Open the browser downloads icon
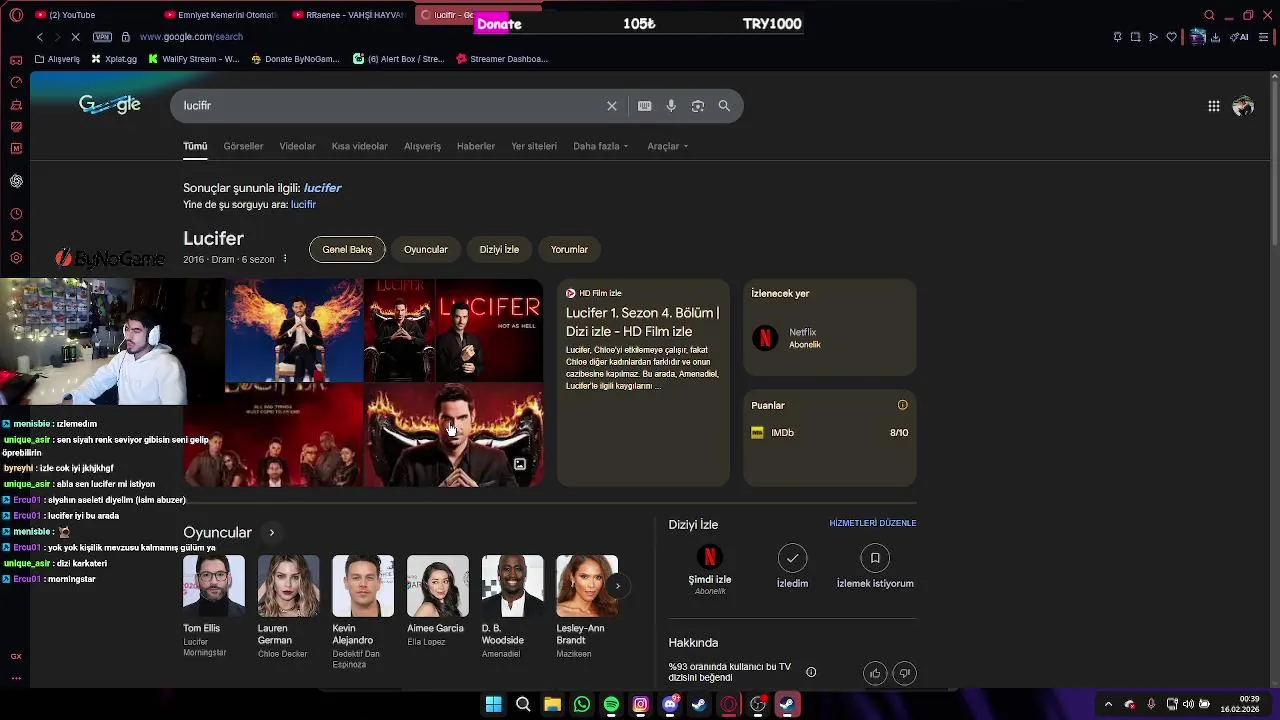 1216,37
